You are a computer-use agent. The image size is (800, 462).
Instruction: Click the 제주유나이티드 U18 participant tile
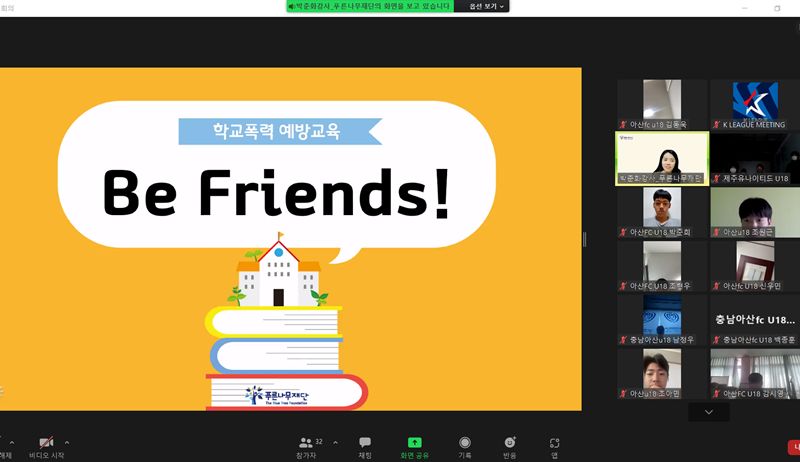click(x=755, y=158)
